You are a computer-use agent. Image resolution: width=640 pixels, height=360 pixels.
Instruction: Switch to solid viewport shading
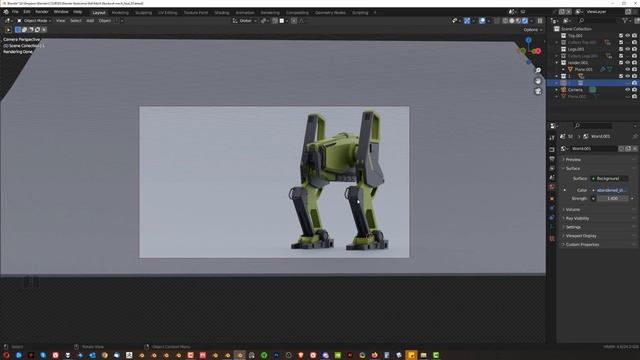pyautogui.click(x=512, y=21)
